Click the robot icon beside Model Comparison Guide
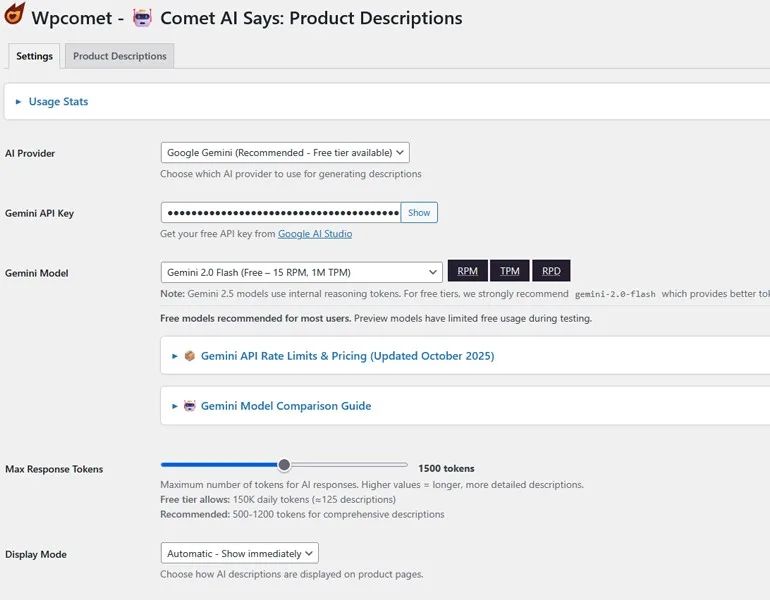The height and width of the screenshot is (600, 770). coord(189,406)
